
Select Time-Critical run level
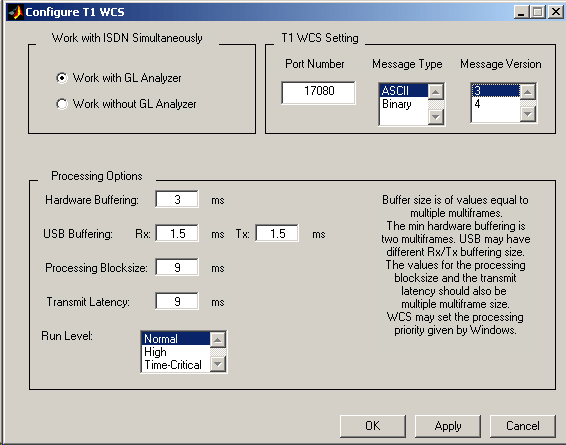pos(175,365)
